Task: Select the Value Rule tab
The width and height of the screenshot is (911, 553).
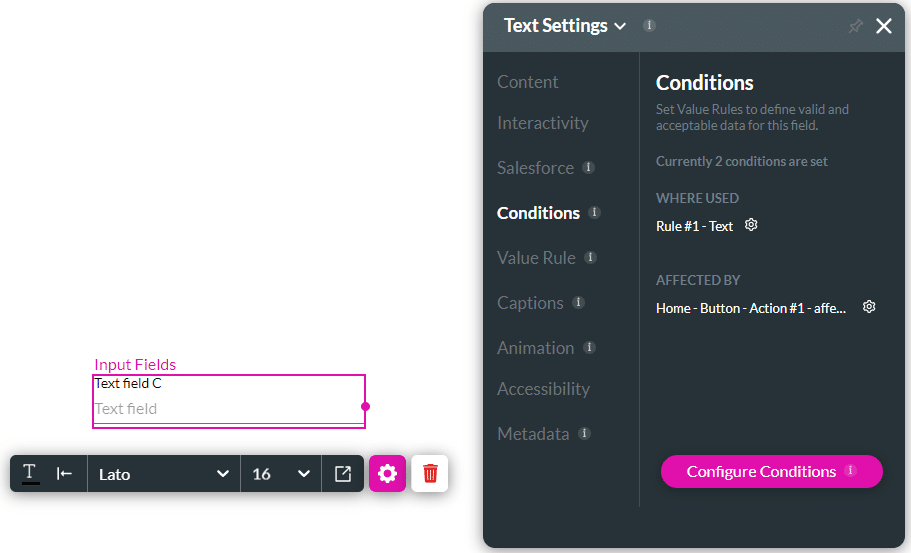Action: pos(536,258)
